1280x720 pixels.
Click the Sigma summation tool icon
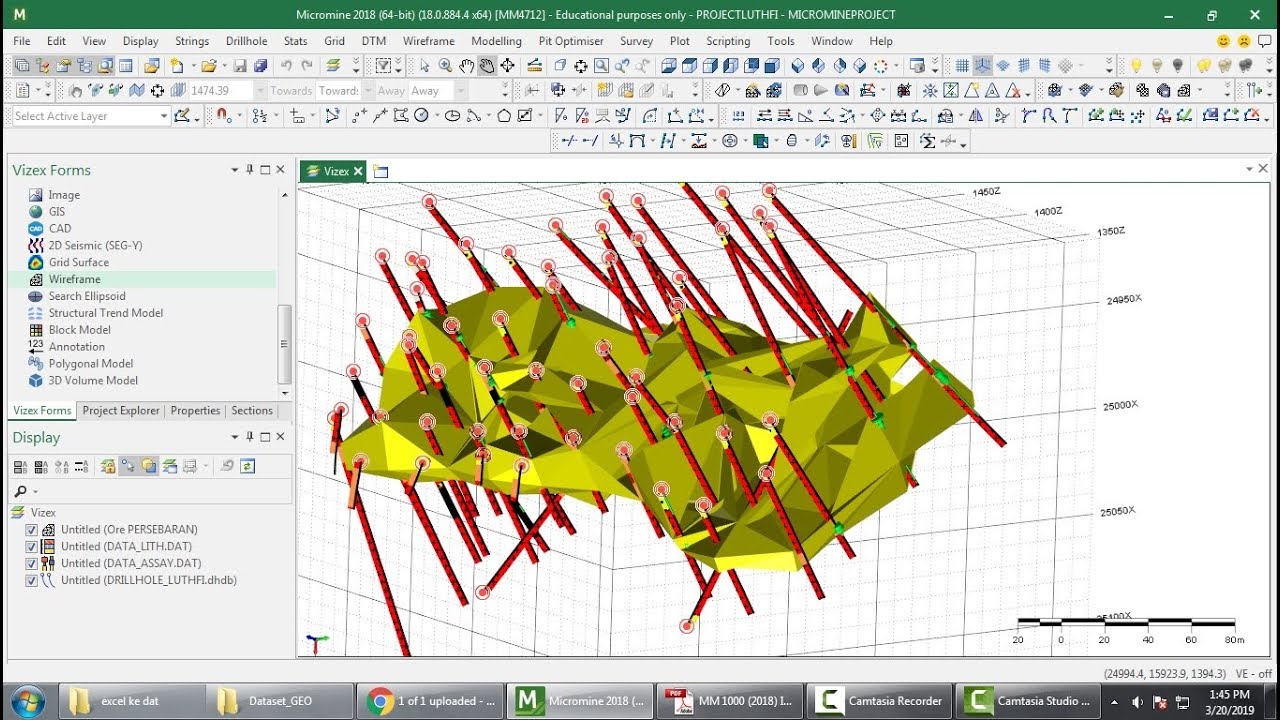(927, 141)
